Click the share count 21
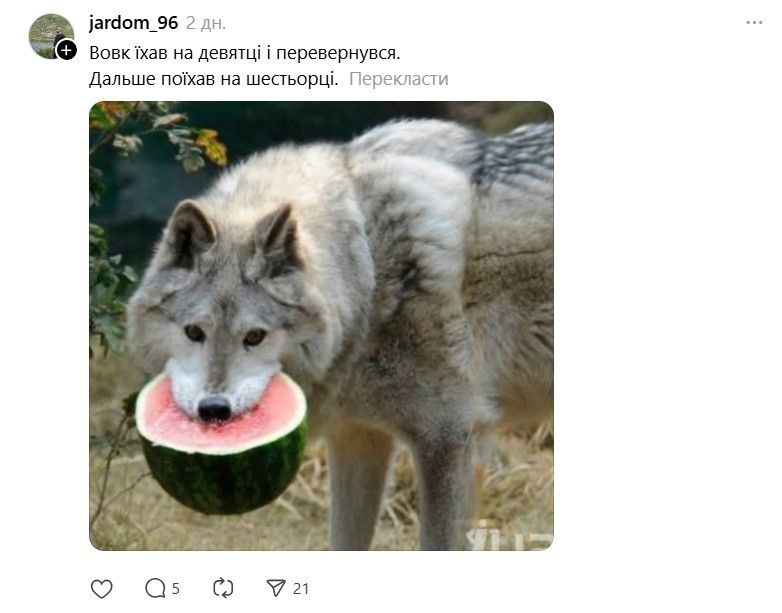This screenshot has height=613, width=782. 301,590
